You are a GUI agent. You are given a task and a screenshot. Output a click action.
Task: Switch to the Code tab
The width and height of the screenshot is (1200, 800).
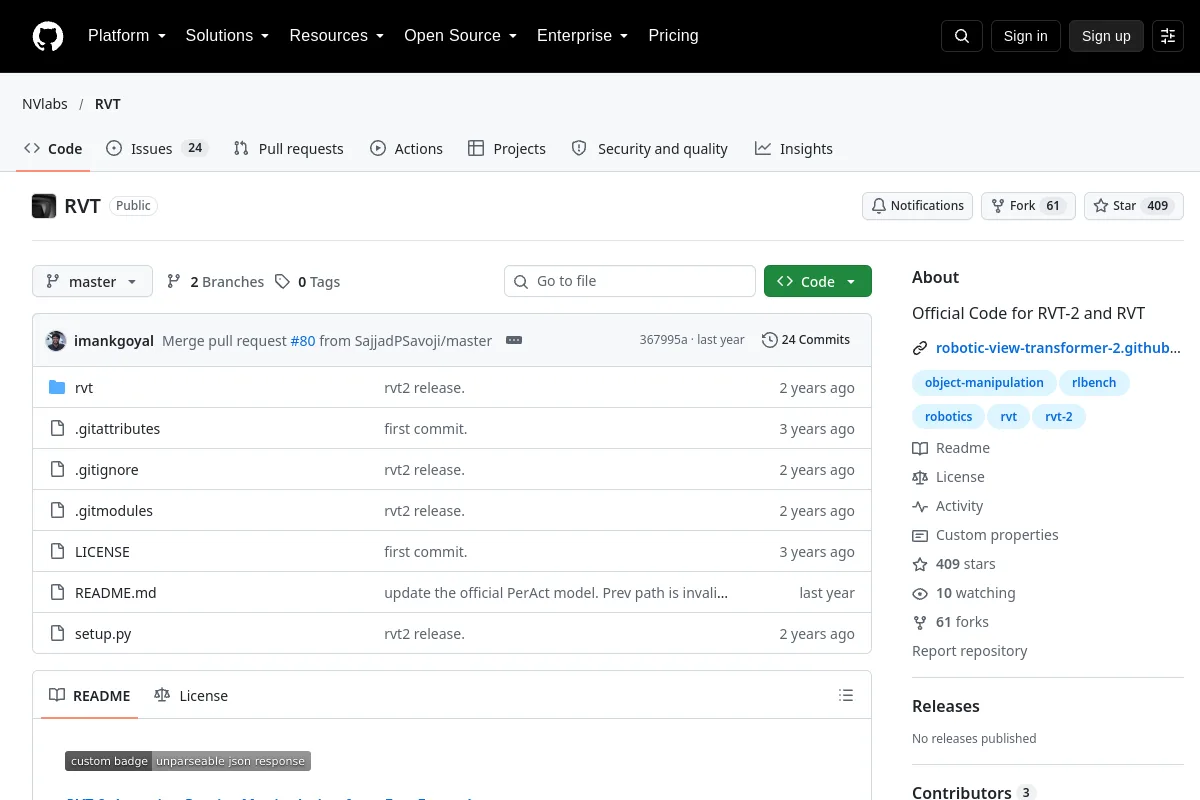point(53,149)
